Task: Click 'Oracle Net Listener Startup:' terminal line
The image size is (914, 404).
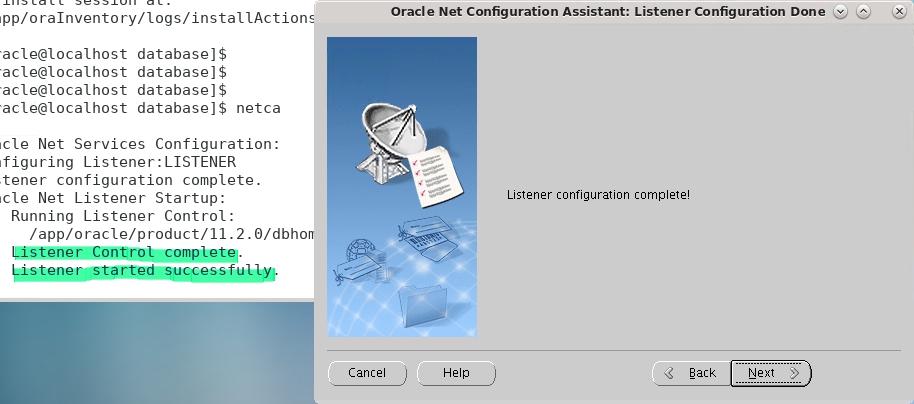Action: (113, 198)
